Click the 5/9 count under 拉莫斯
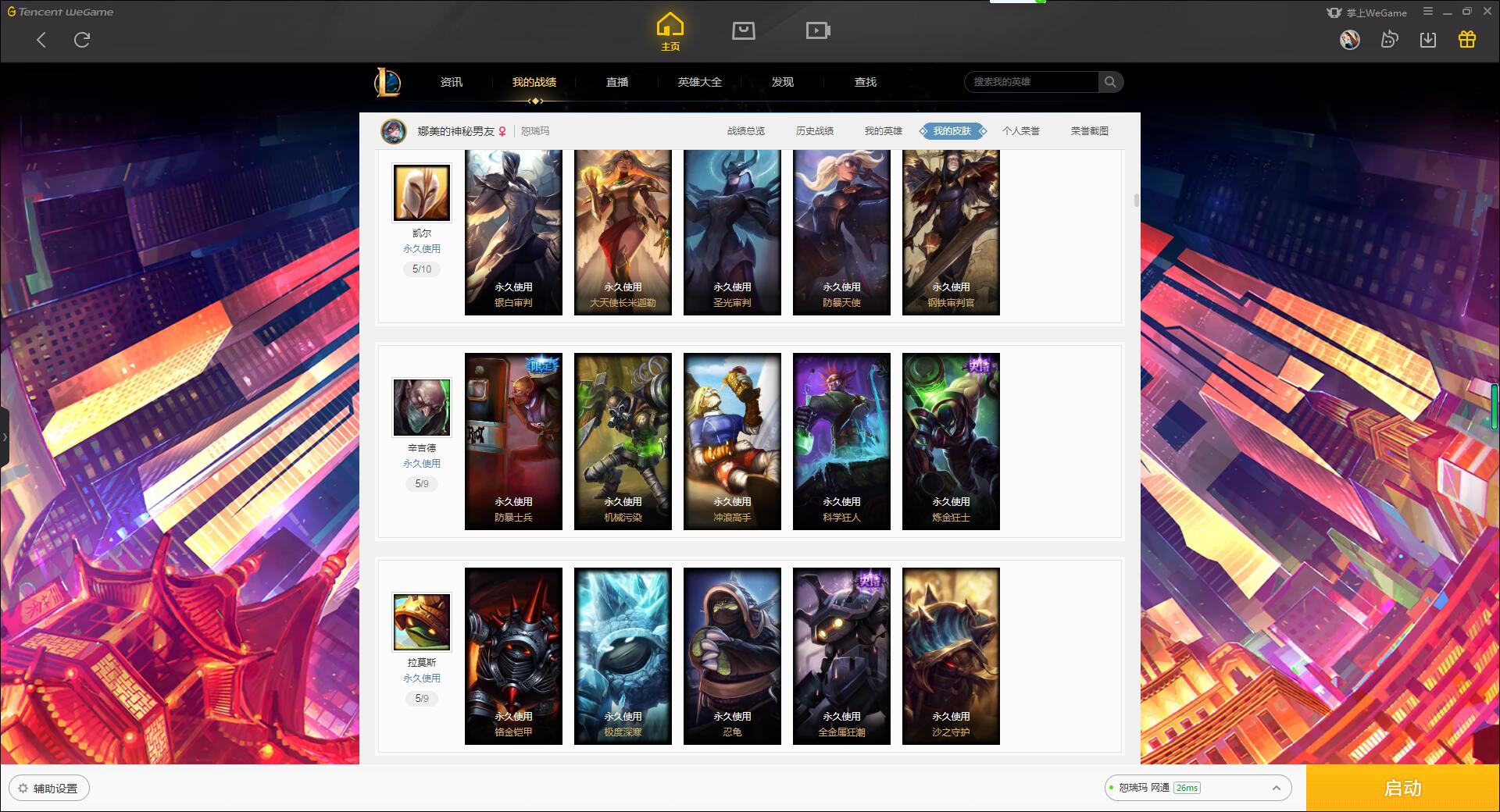The height and width of the screenshot is (812, 1500). (x=422, y=699)
